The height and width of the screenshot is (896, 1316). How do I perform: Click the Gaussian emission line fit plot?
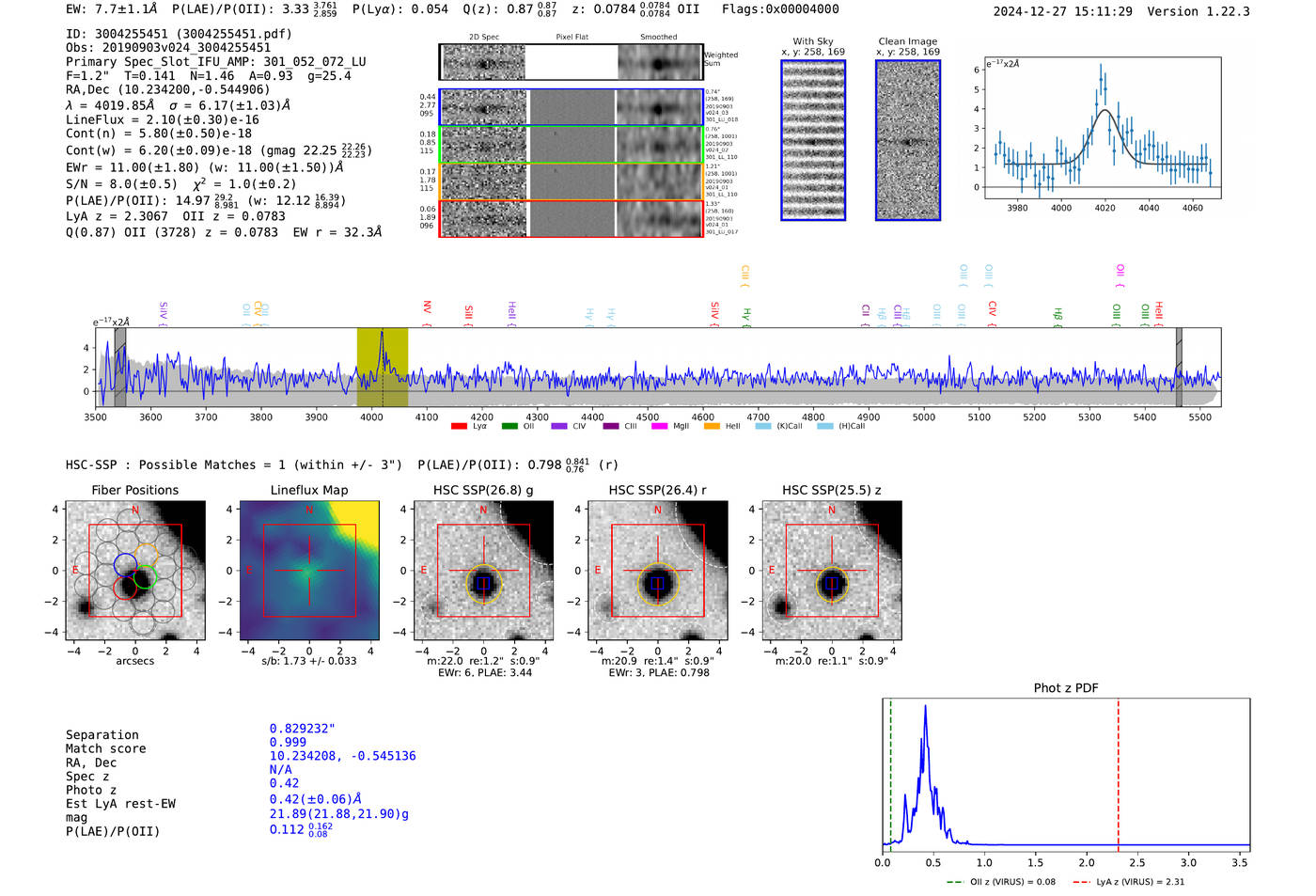(x=1102, y=129)
